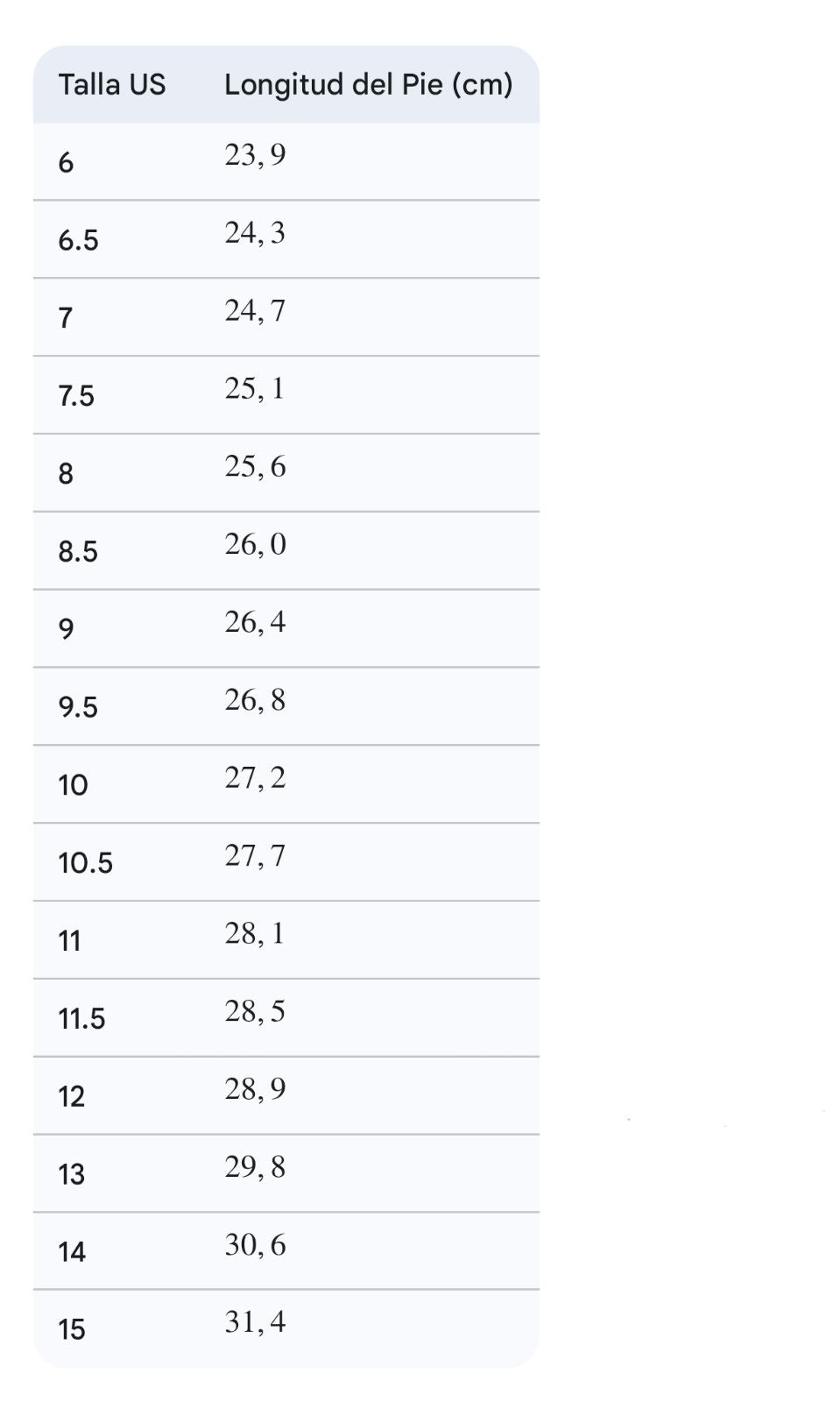This screenshot has height=1402, width=840.
Task: Click the 25,1 length cell
Action: pos(255,389)
